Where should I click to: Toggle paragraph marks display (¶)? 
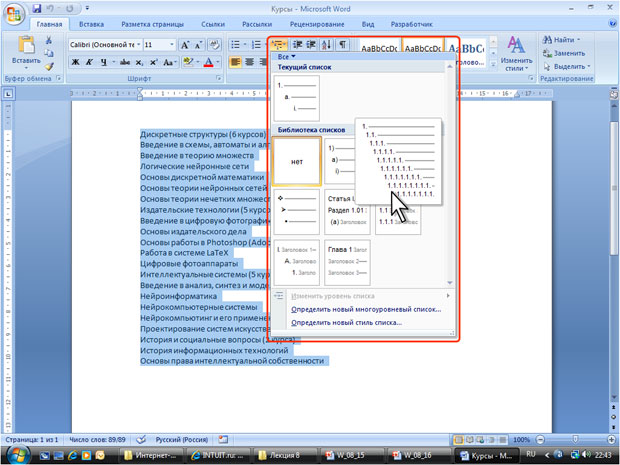point(342,45)
